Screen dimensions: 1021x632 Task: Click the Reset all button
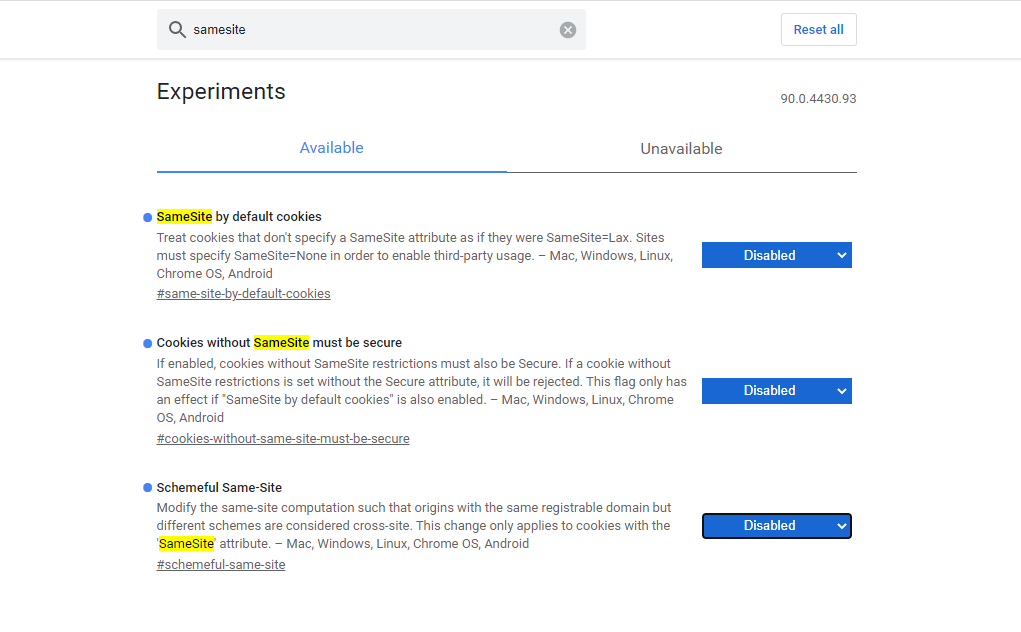point(818,29)
